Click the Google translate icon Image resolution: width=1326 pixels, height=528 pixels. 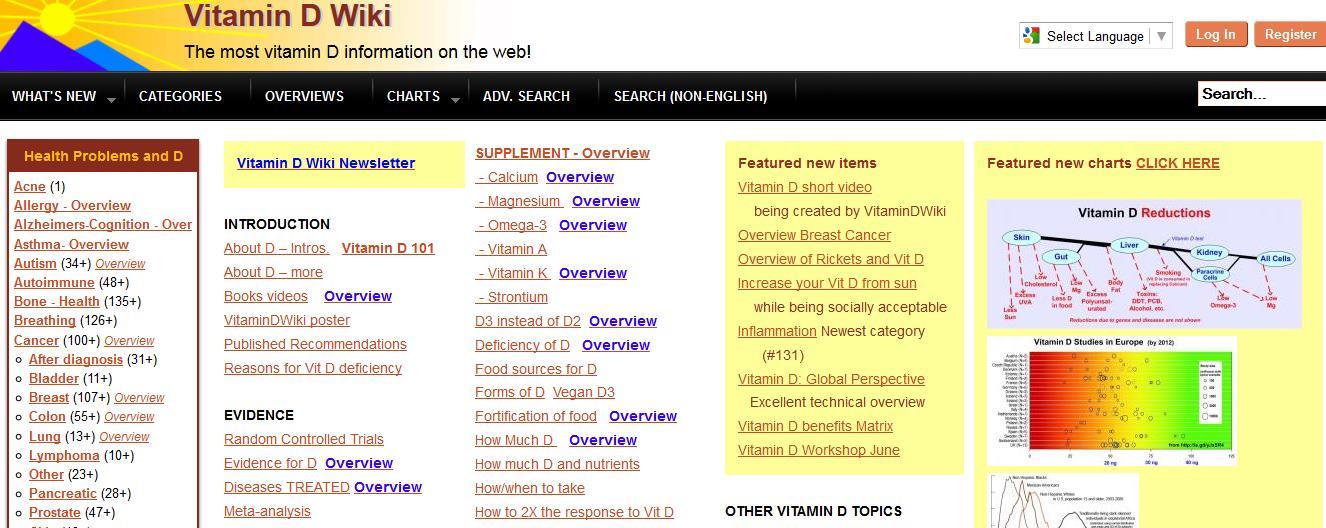[x=1031, y=36]
